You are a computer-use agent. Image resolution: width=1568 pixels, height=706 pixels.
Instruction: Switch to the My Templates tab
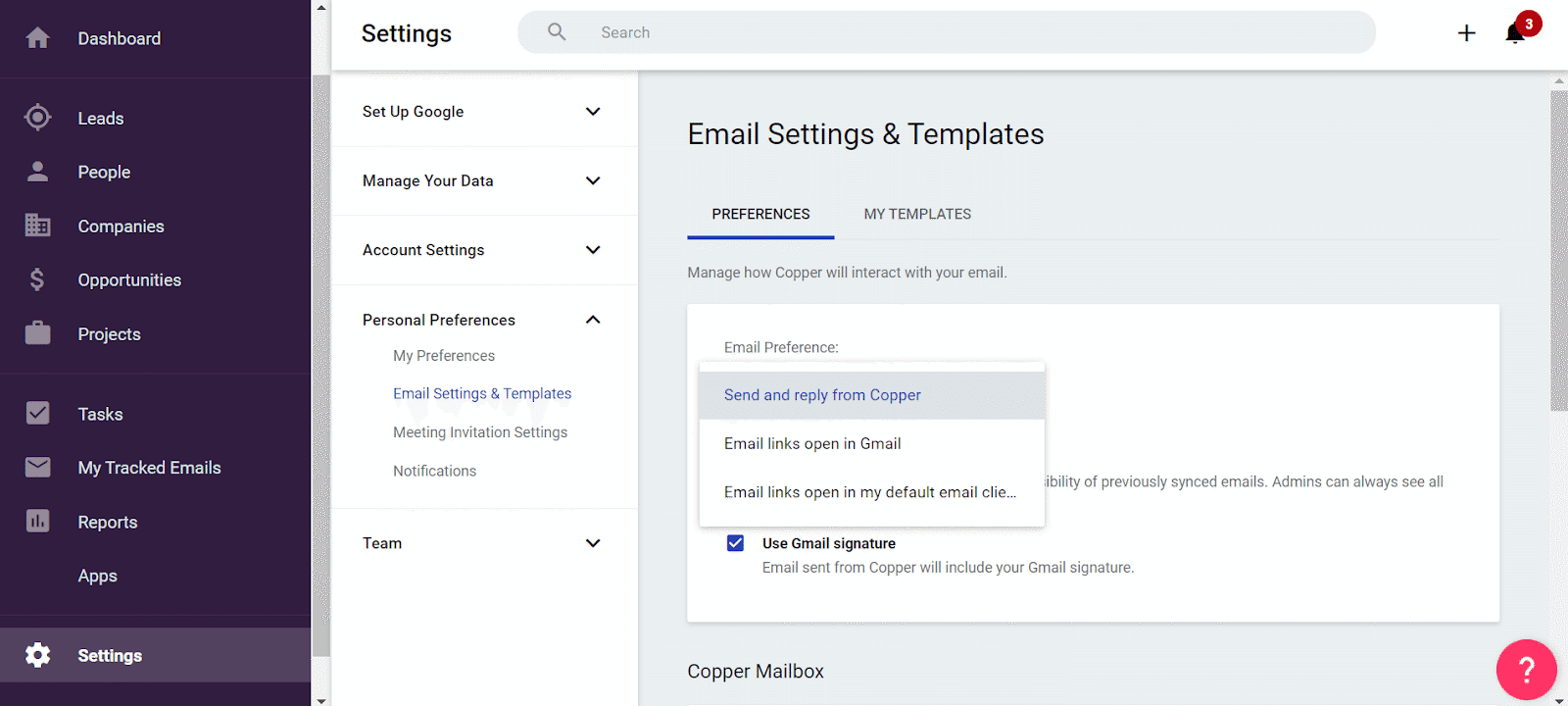click(917, 214)
